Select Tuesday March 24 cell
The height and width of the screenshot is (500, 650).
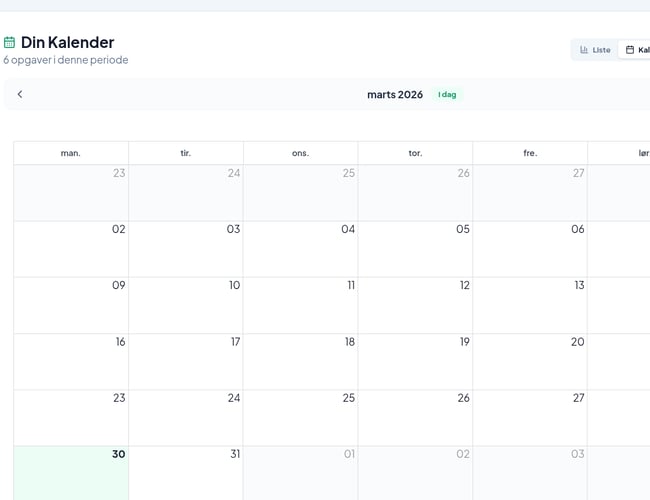pos(186,417)
